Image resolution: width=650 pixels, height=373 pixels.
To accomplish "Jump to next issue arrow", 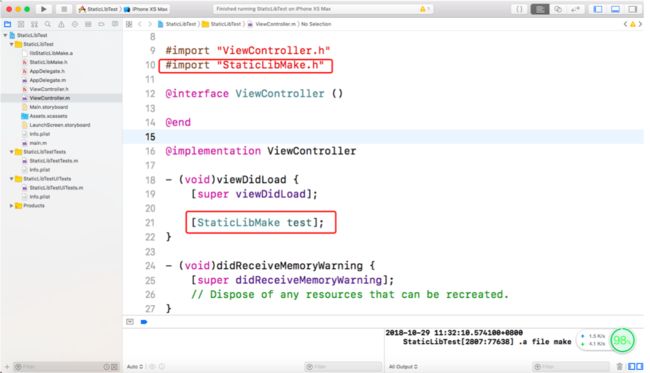I will pyautogui.click(x=640, y=24).
